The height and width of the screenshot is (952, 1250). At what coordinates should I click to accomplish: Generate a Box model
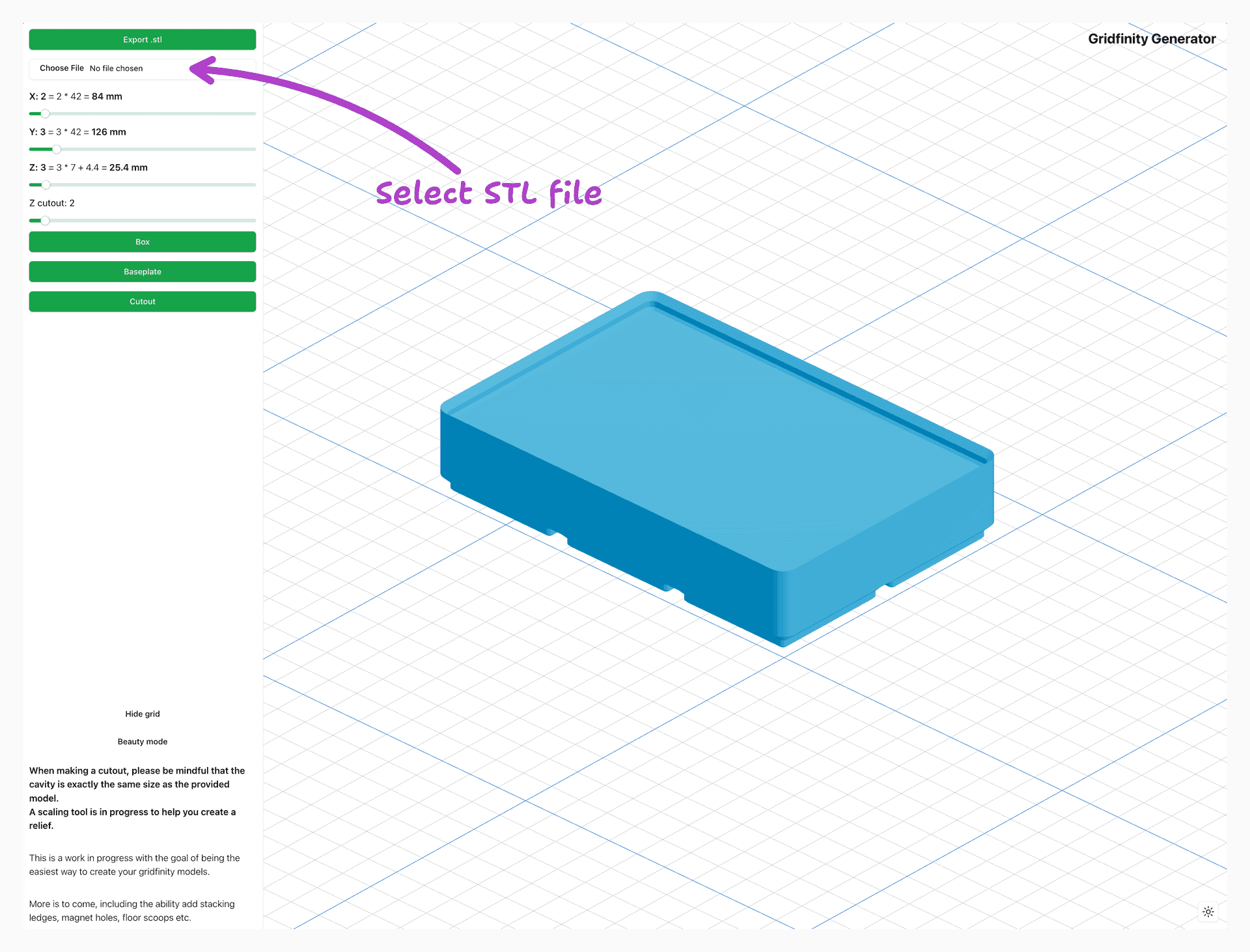(x=142, y=242)
